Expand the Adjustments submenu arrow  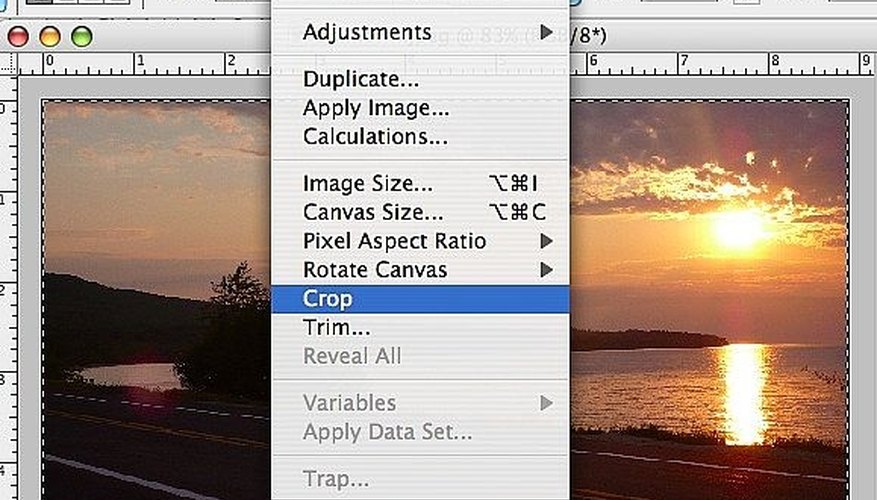point(546,32)
